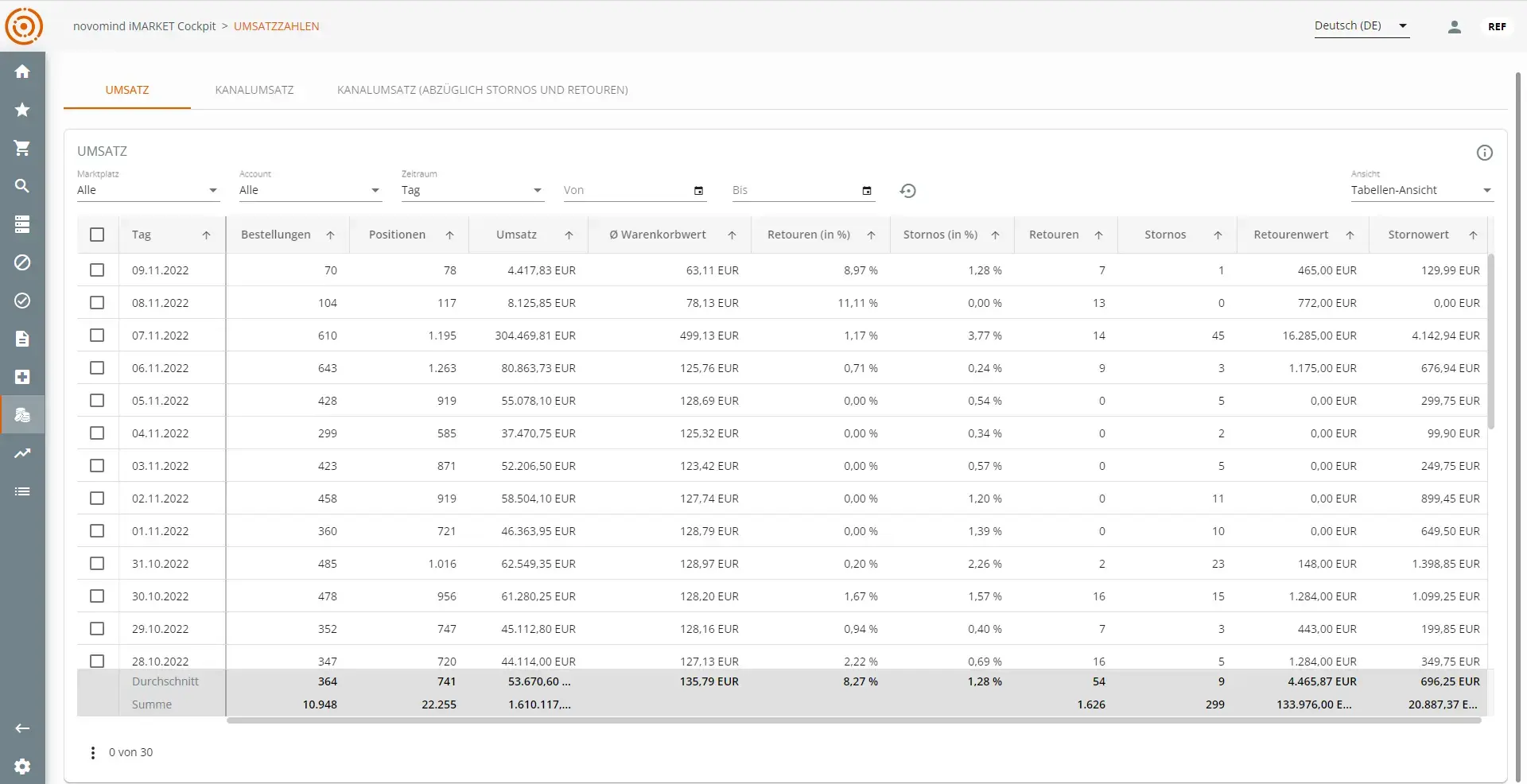Click the novomind iMARKET Cockpit breadcrumb link
Screen dimensions: 1527x784
click(144, 26)
